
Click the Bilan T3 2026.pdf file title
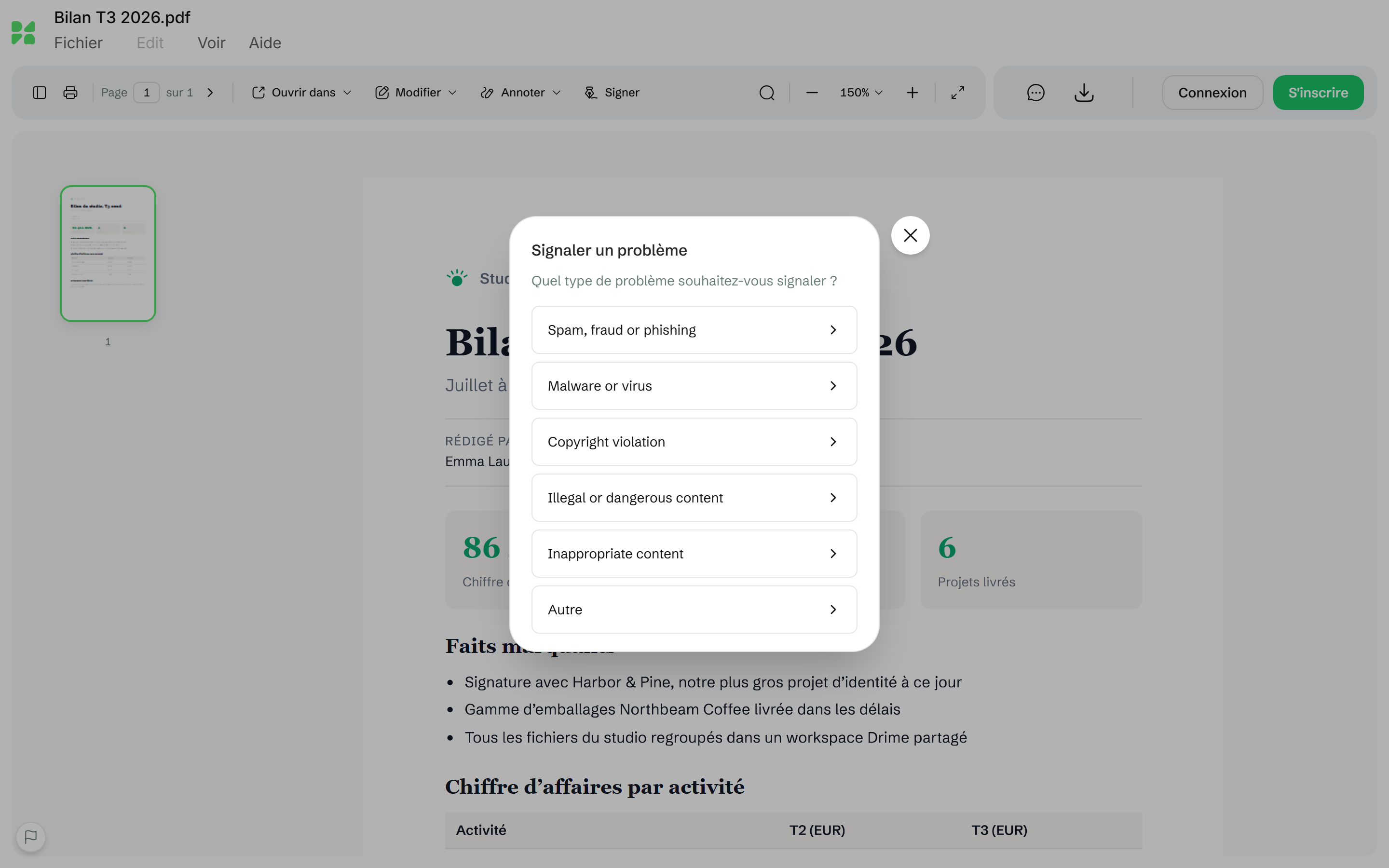(122, 17)
